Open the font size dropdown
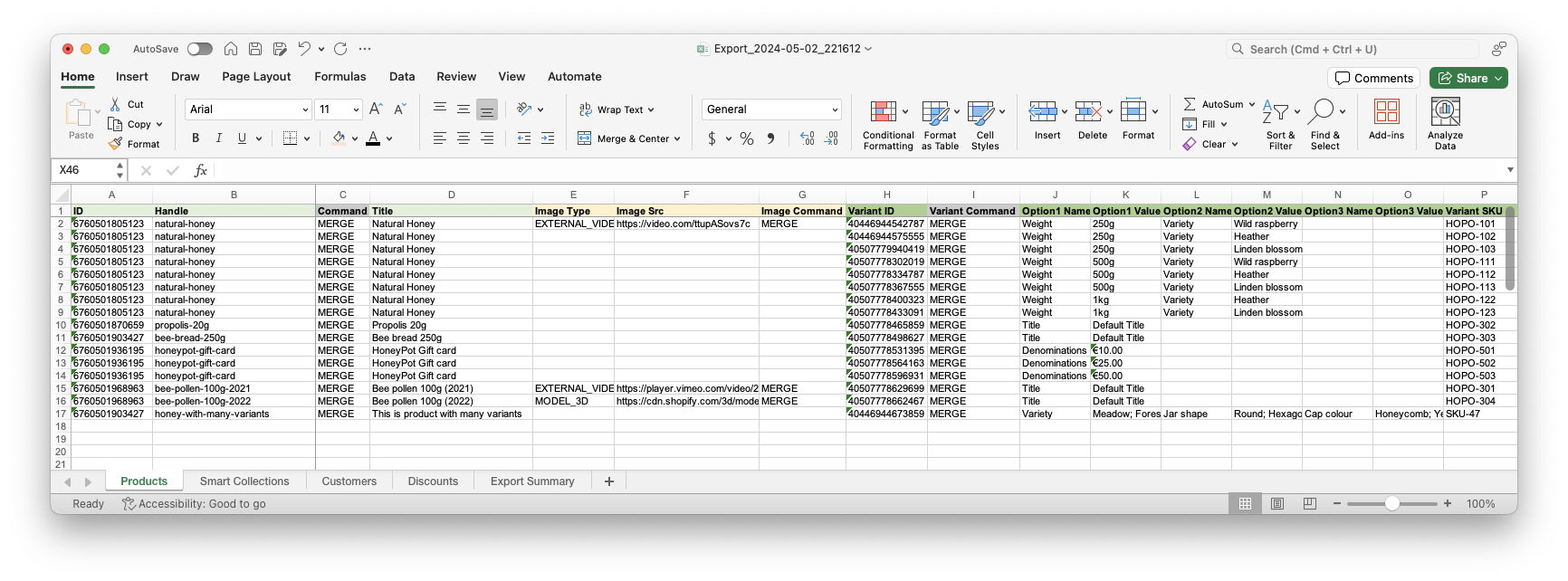The width and height of the screenshot is (1568, 581). pos(356,110)
